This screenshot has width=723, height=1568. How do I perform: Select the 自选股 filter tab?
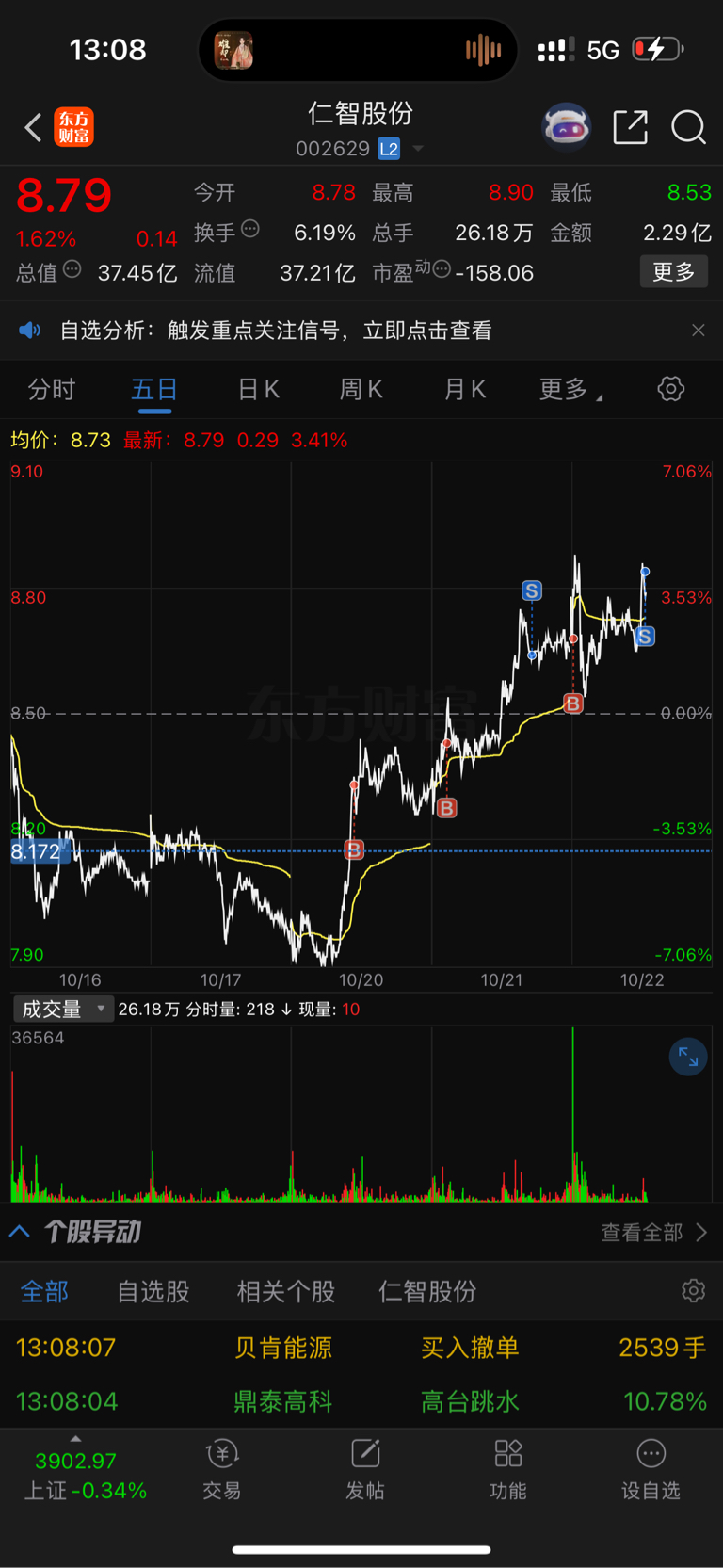coord(153,1291)
